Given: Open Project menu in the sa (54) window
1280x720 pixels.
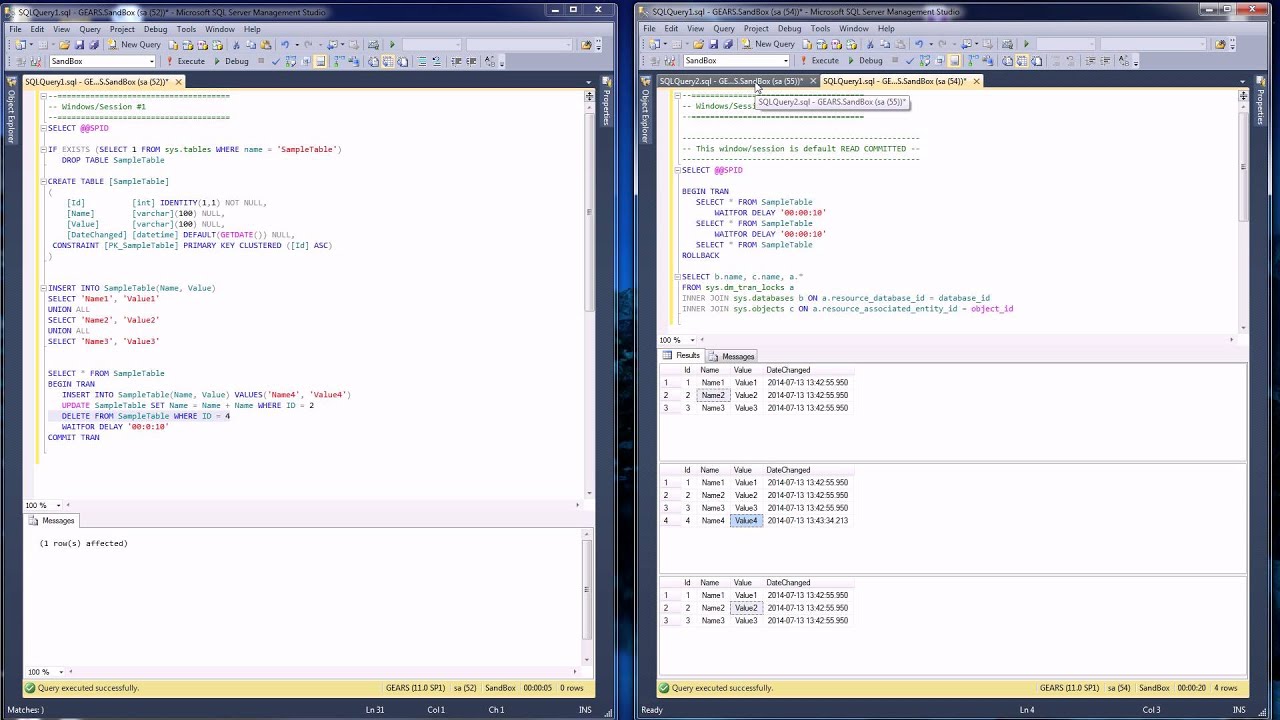Looking at the screenshot, I should pos(756,29).
